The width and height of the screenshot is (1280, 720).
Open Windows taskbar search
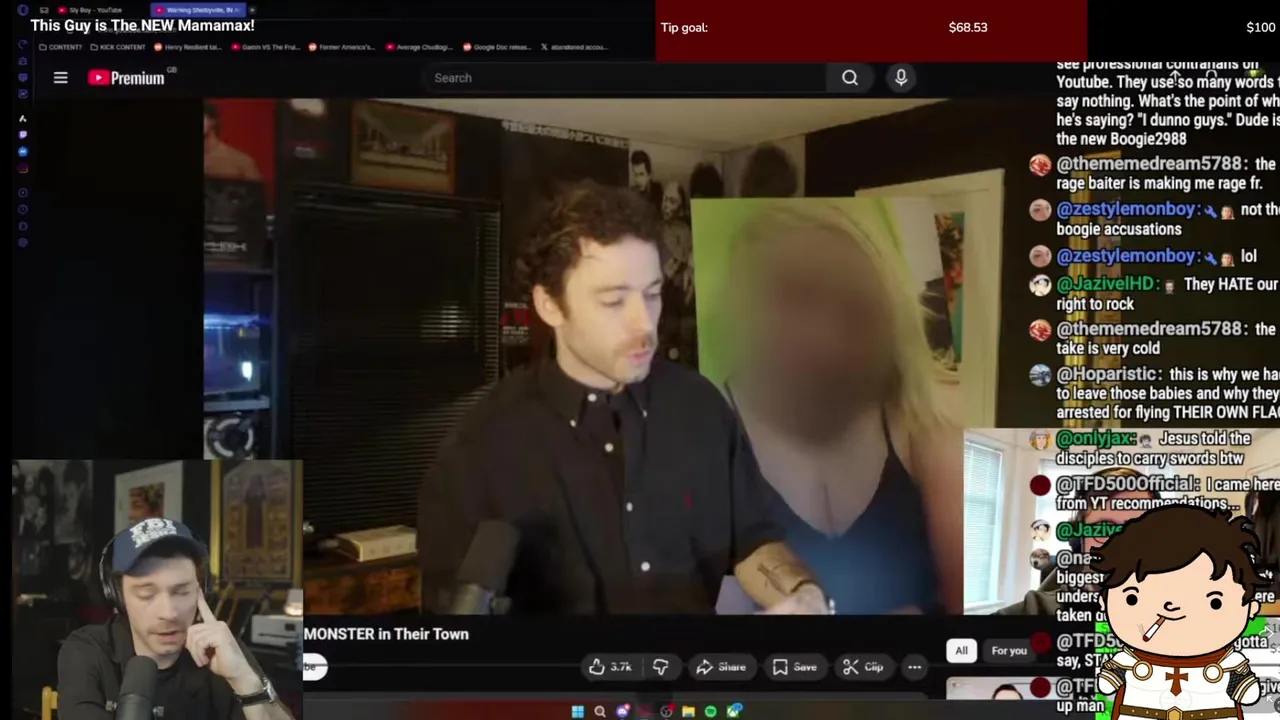coord(600,711)
